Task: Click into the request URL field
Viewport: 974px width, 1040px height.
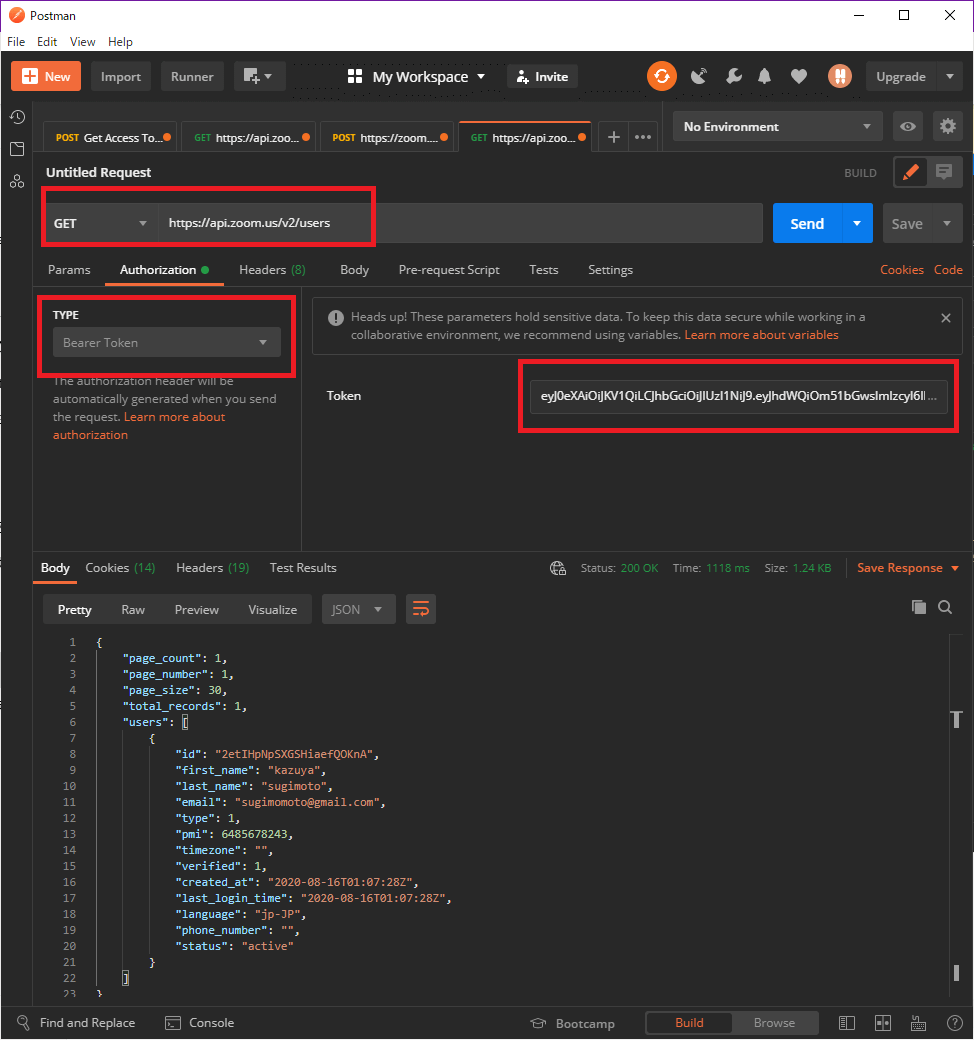Action: tap(460, 223)
